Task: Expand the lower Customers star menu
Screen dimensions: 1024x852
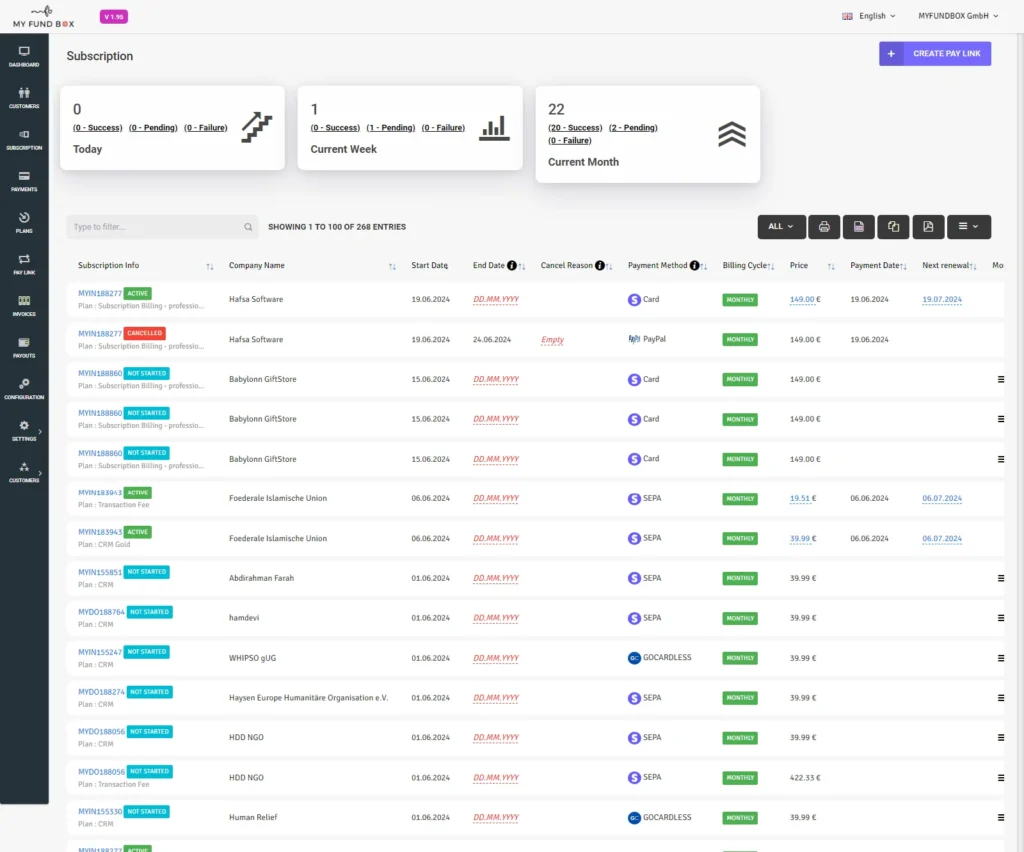Action: [24, 473]
